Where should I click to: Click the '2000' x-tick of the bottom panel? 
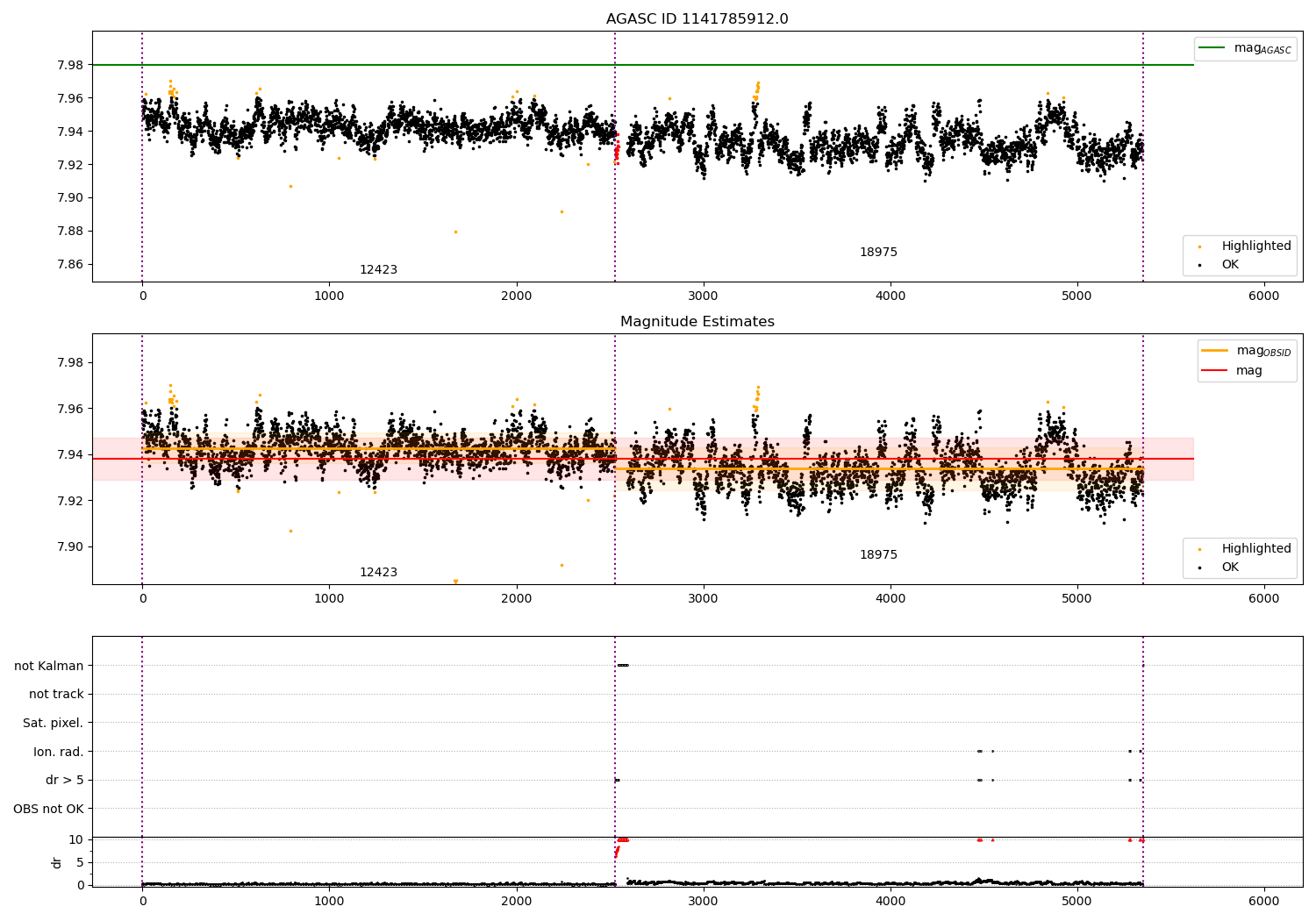[x=516, y=901]
